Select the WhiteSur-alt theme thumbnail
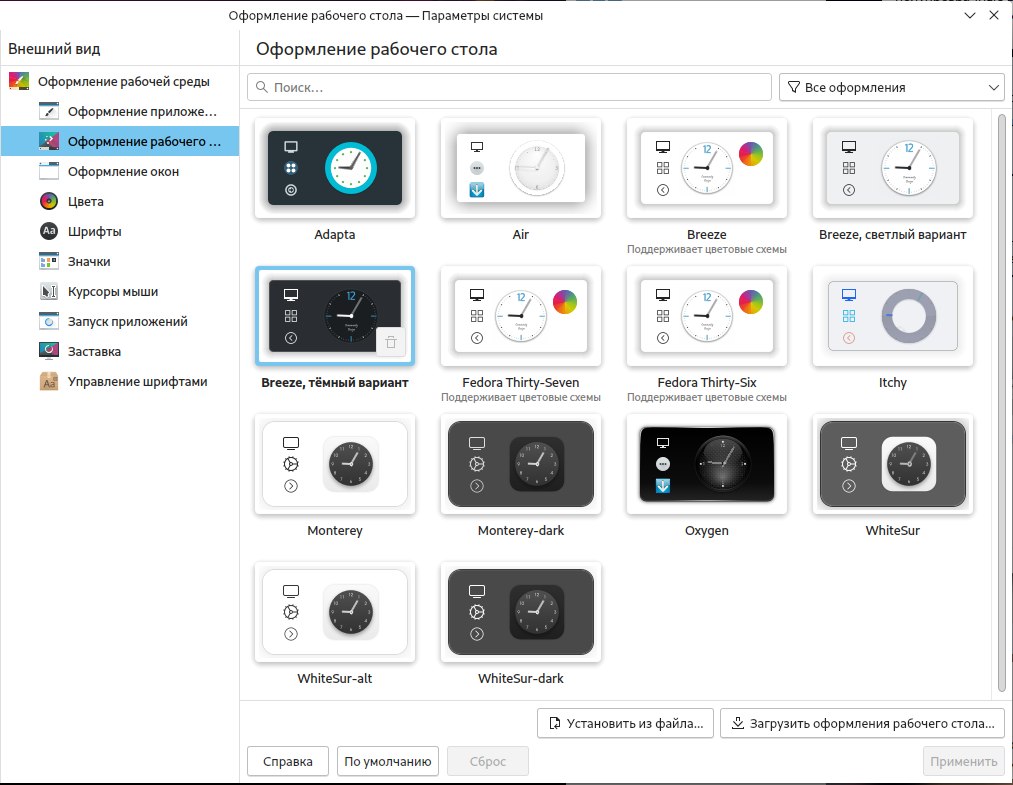 click(335, 612)
